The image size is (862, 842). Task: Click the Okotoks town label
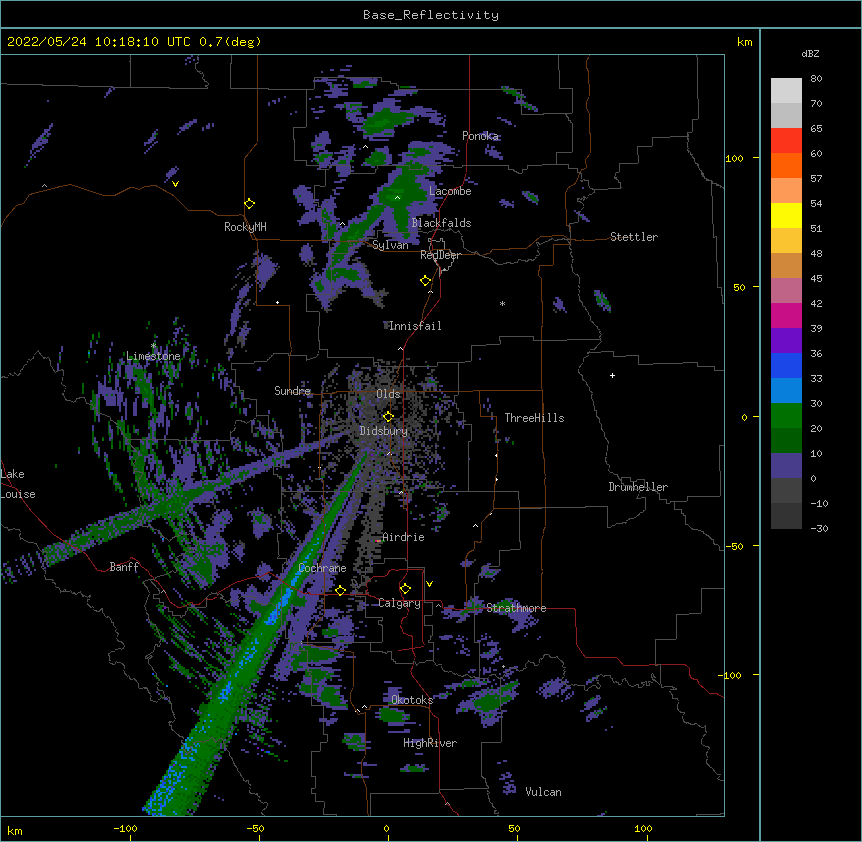coord(412,700)
